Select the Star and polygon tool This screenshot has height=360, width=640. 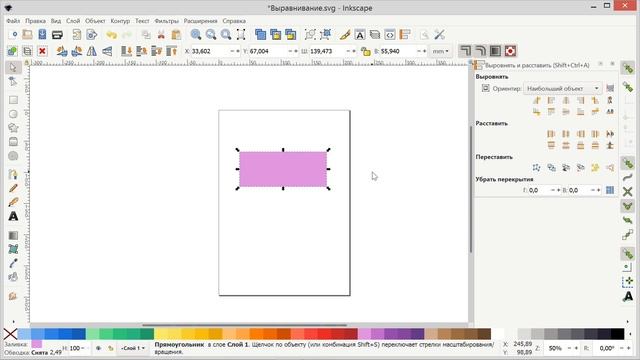[13, 128]
